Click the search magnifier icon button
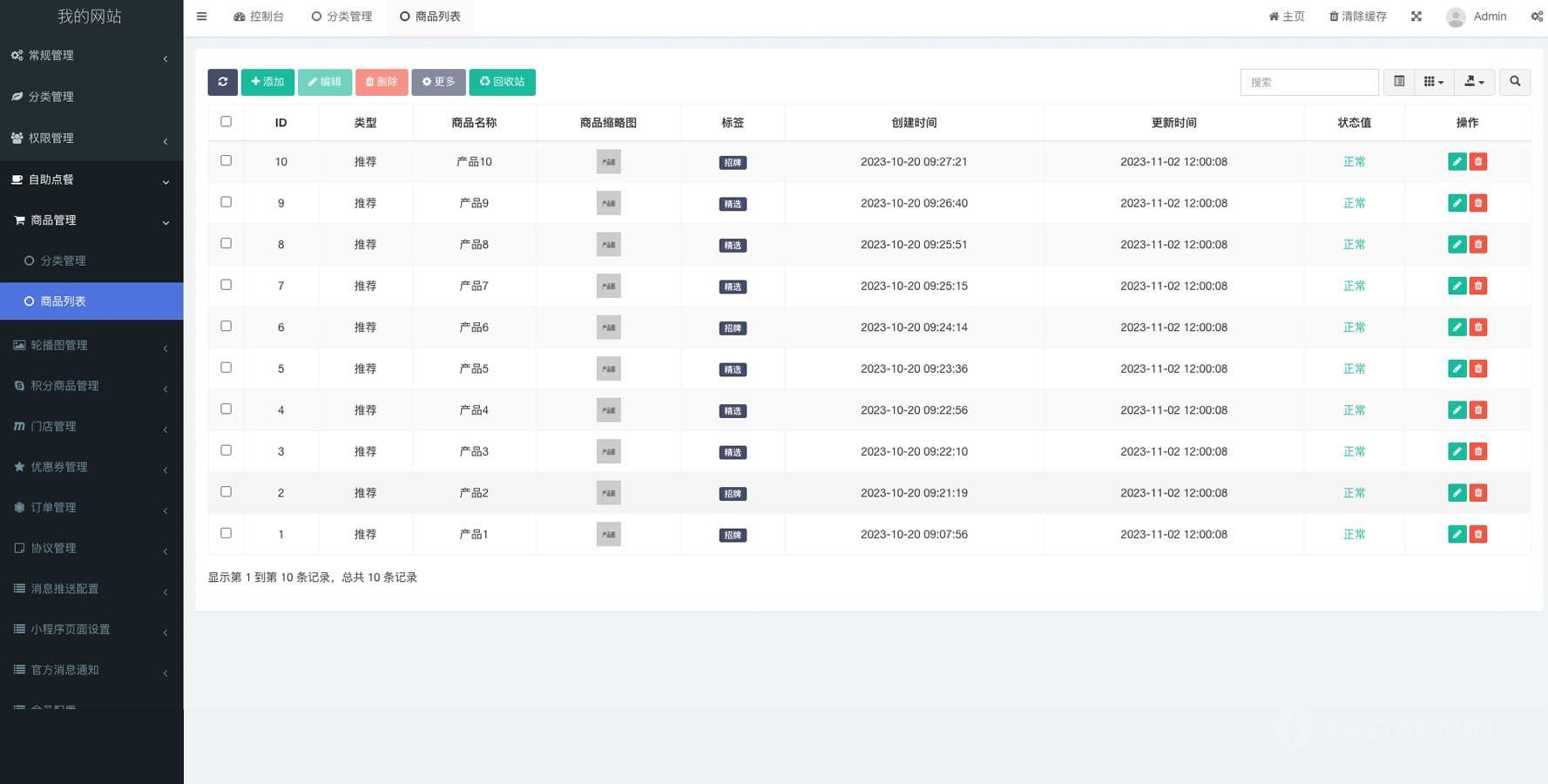Screen dimensions: 1548x784 coord(1515,82)
